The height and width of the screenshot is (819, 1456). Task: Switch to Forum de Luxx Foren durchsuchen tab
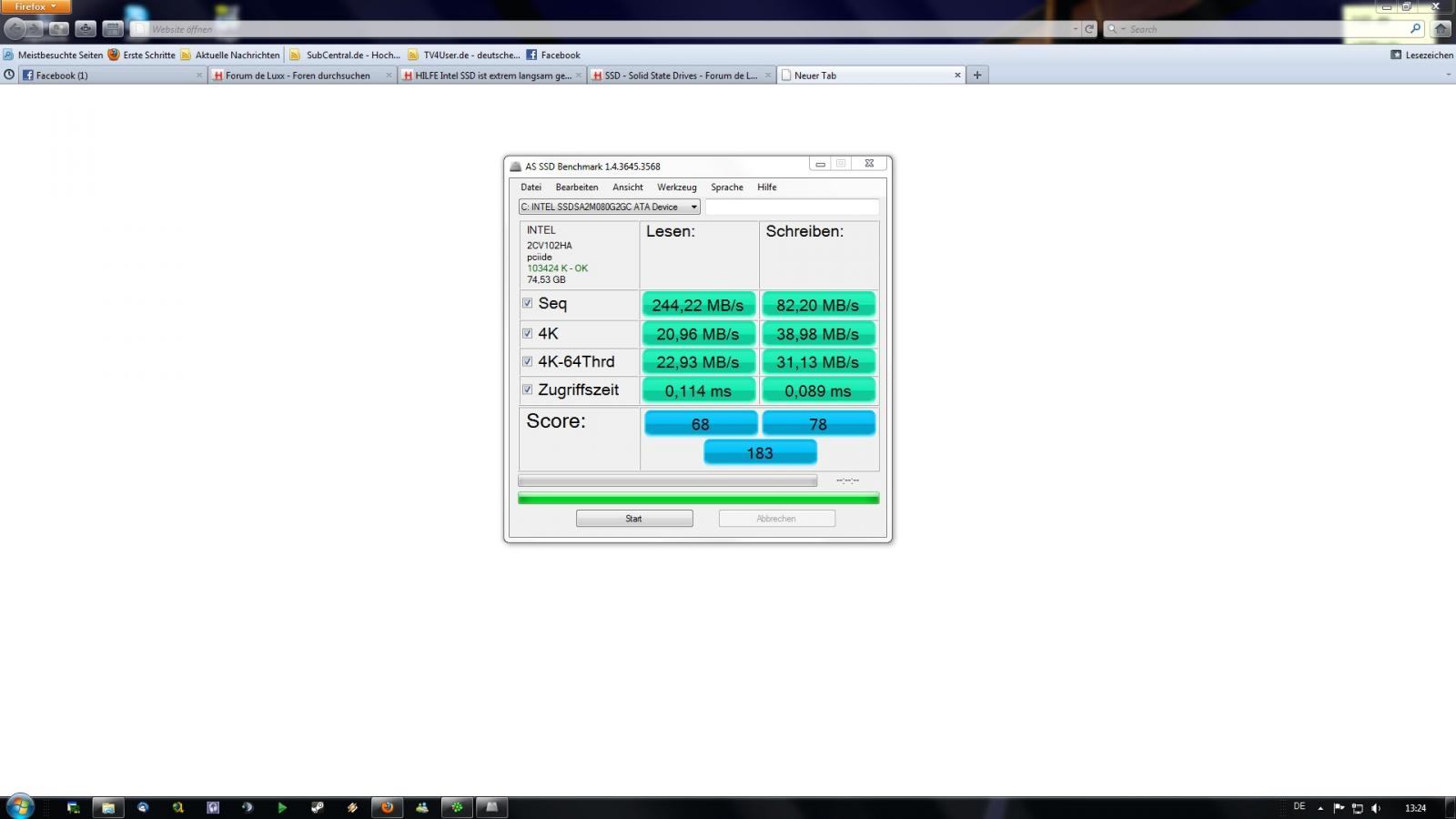(x=302, y=76)
